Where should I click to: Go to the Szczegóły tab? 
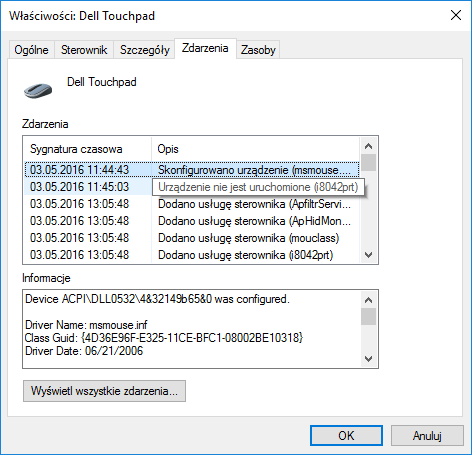(x=145, y=50)
